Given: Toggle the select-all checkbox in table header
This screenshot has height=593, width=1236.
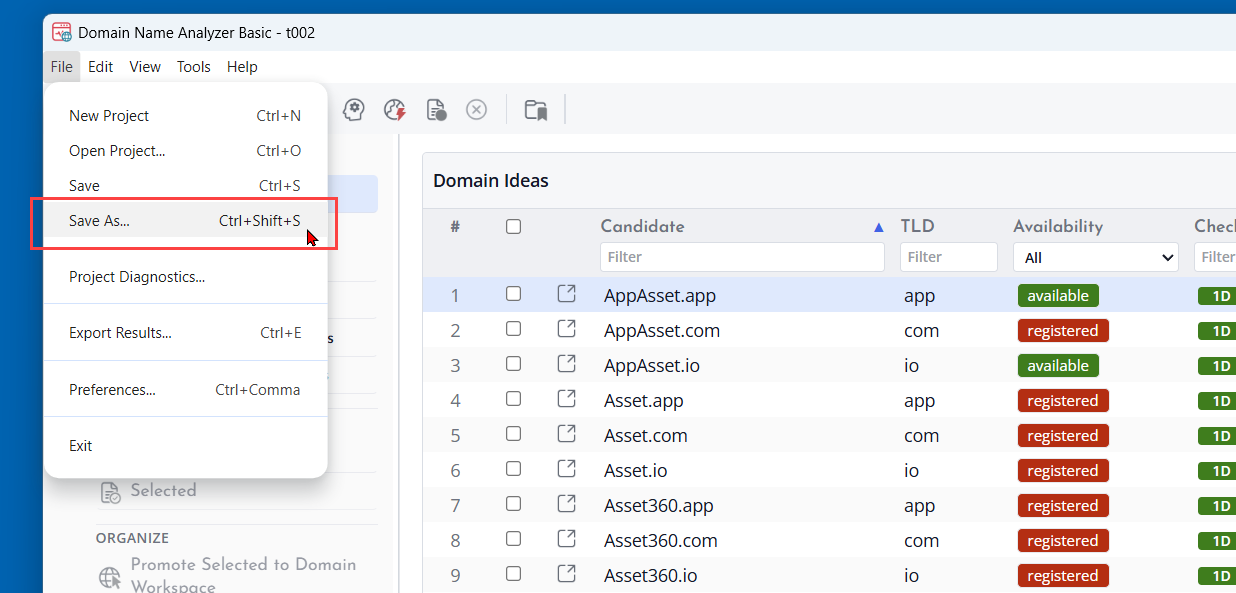Looking at the screenshot, I should point(513,227).
